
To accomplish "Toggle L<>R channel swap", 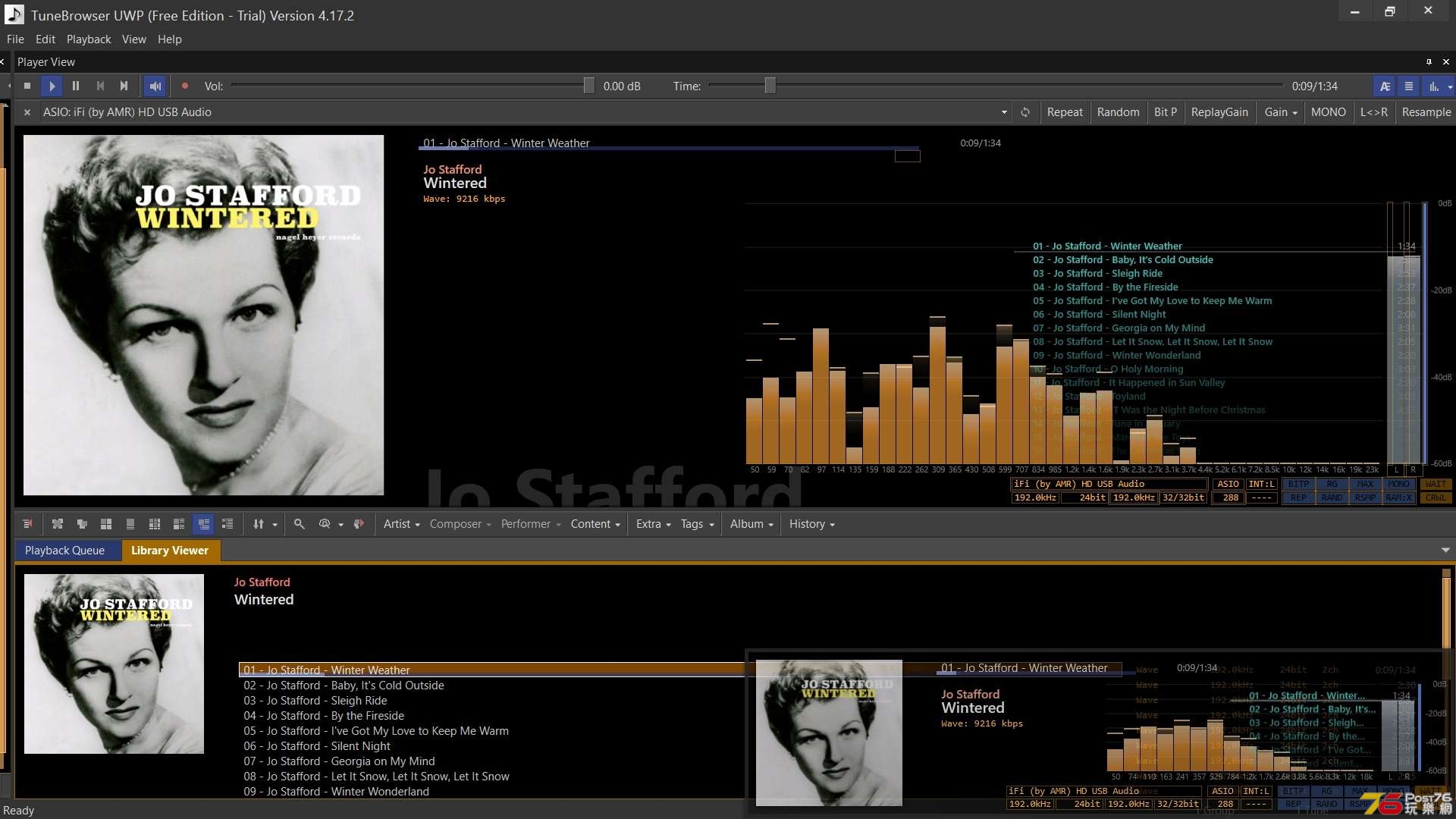I will 1374,112.
